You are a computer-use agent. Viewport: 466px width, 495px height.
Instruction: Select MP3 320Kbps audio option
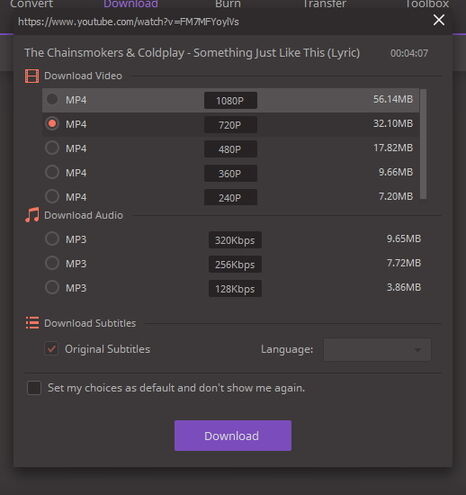[52, 239]
